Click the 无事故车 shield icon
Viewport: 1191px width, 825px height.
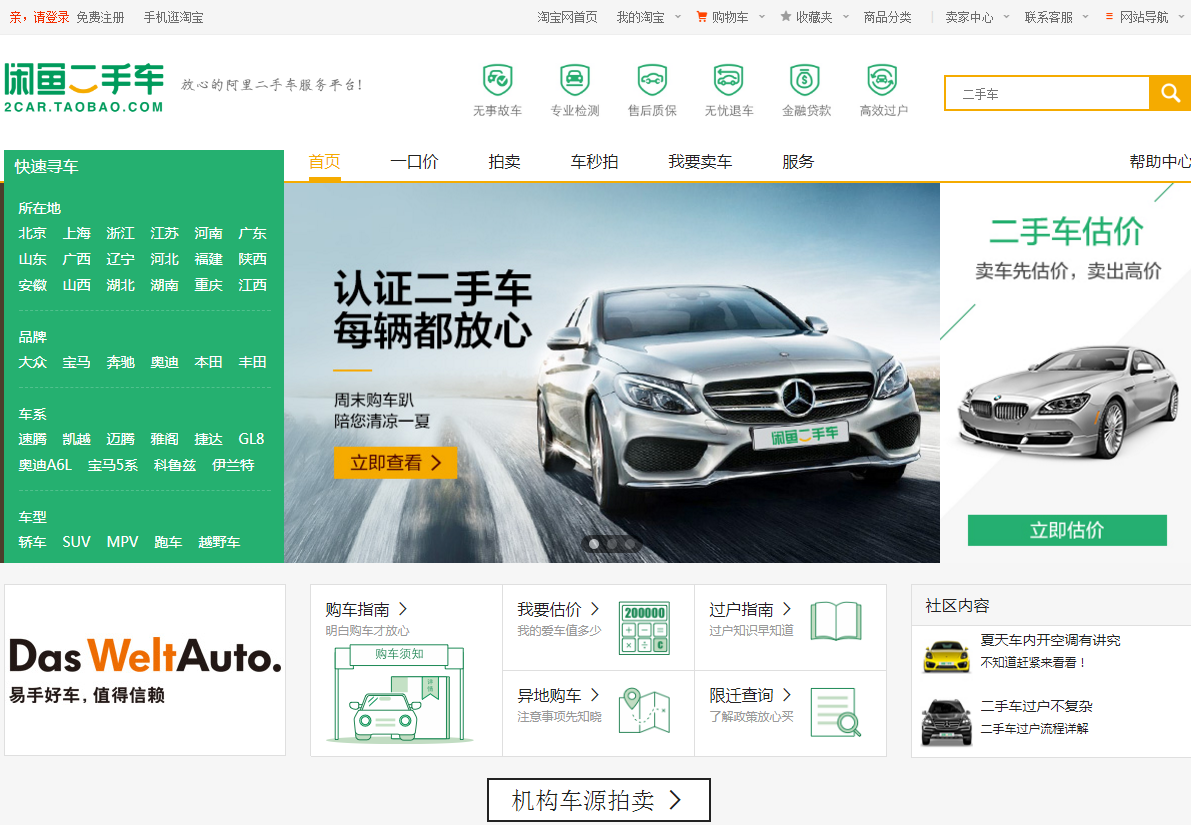497,79
